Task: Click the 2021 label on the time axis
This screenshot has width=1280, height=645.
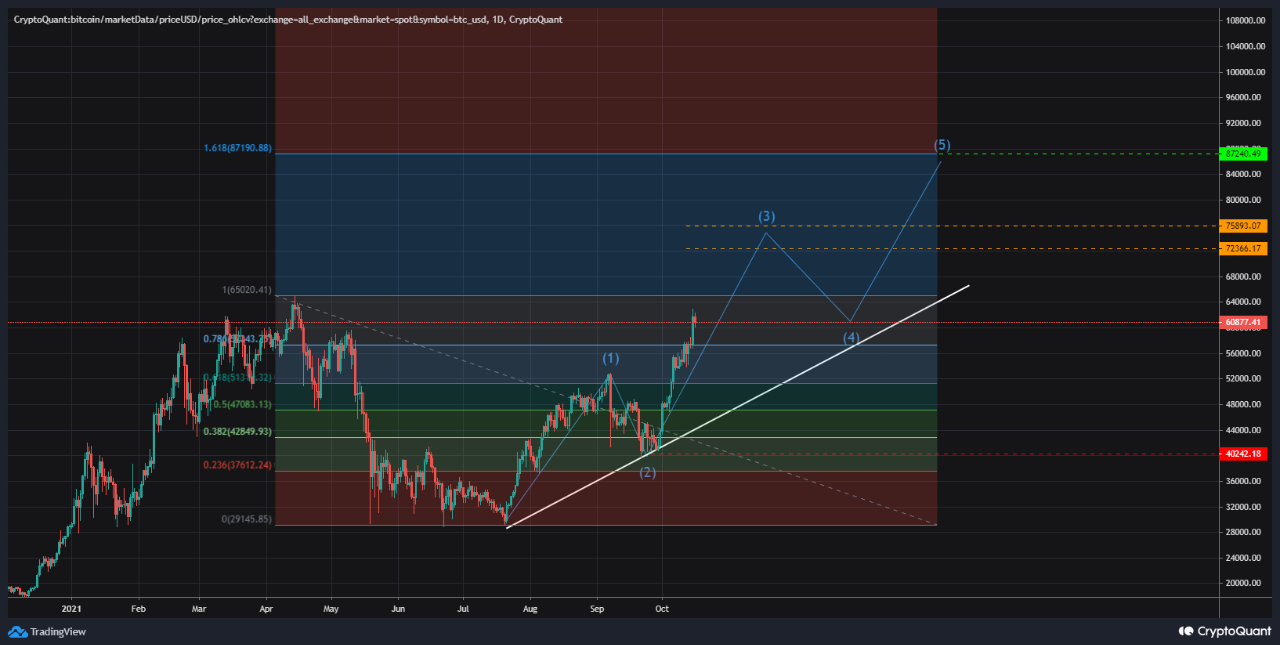Action: (x=71, y=608)
